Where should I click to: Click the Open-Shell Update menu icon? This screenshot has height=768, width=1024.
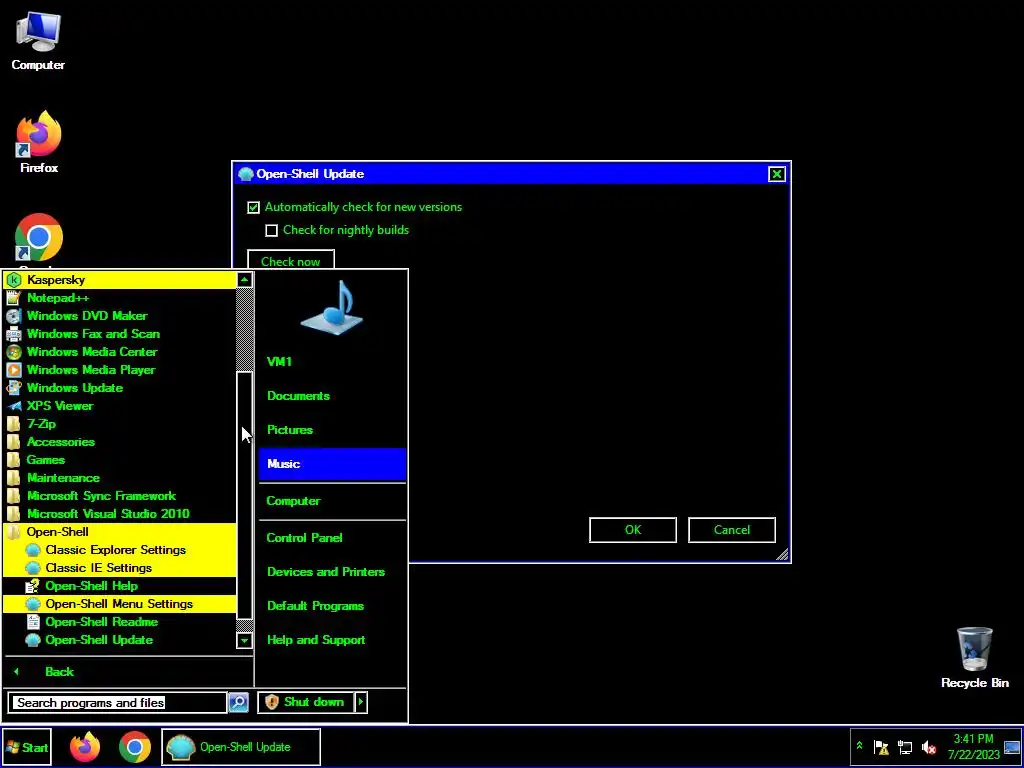click(33, 640)
